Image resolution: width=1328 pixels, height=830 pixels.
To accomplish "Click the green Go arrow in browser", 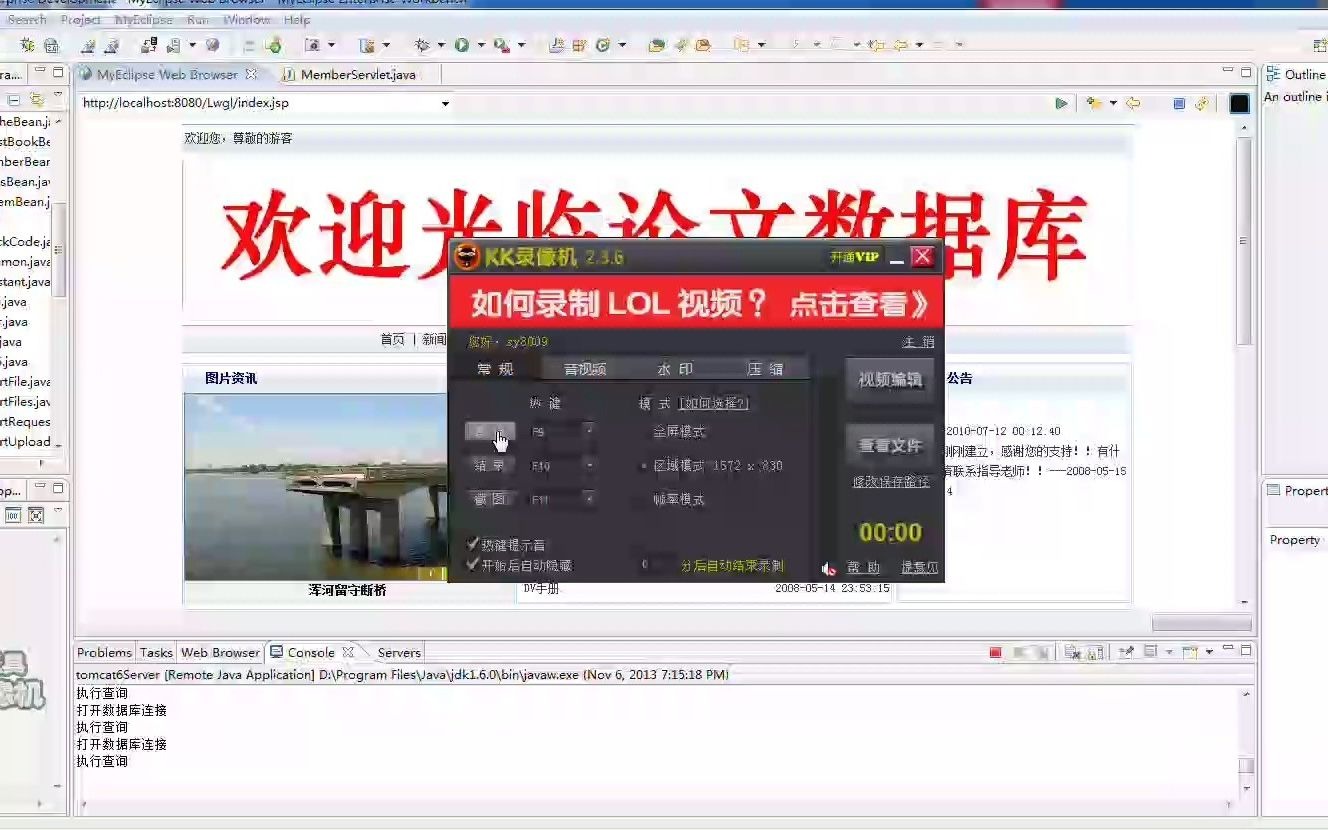I will pyautogui.click(x=1061, y=103).
